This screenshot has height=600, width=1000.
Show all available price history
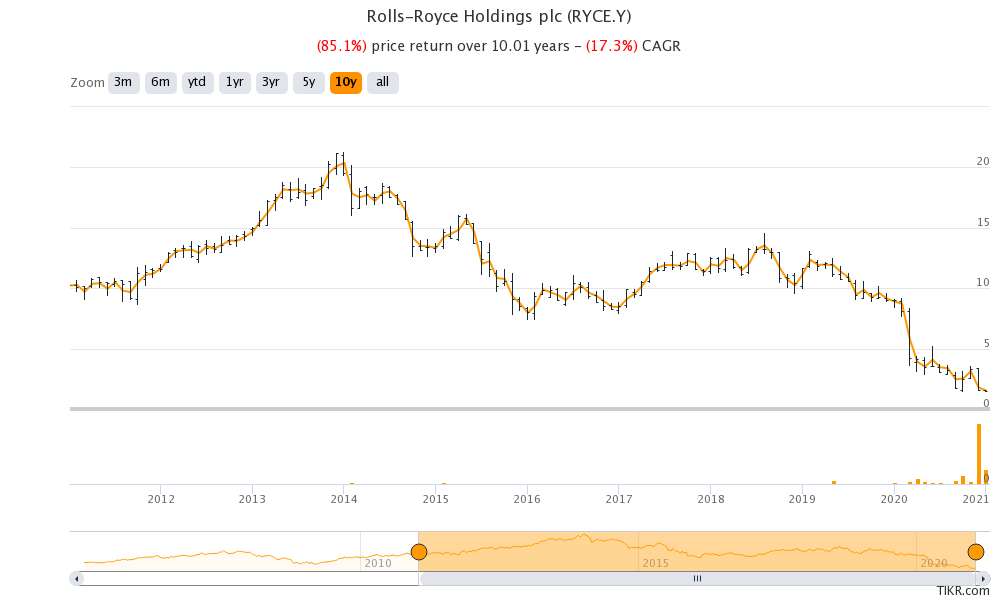[382, 82]
